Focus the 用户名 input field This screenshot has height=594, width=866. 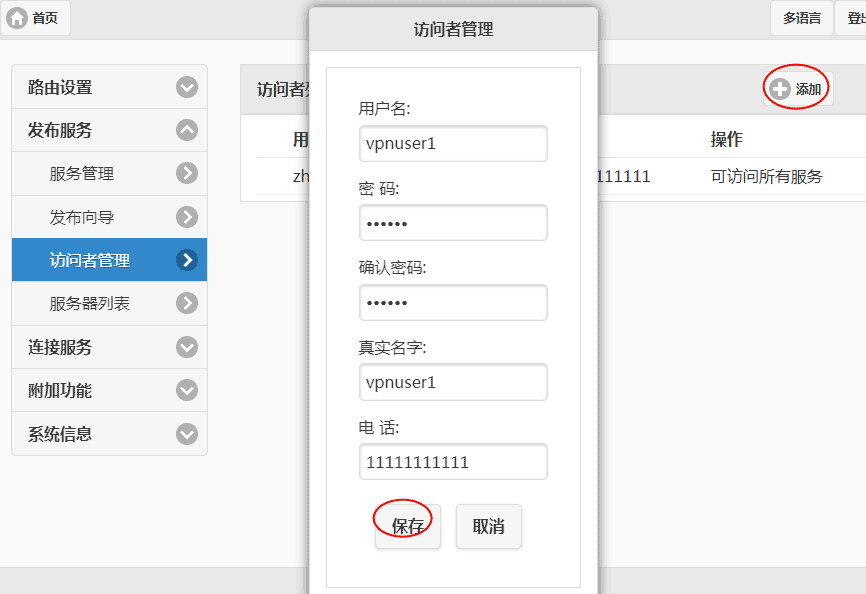pyautogui.click(x=453, y=143)
